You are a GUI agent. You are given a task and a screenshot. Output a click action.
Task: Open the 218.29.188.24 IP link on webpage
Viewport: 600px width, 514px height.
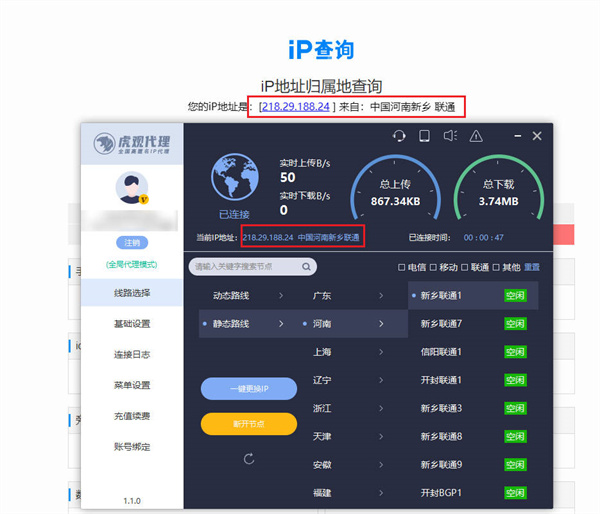point(296,106)
